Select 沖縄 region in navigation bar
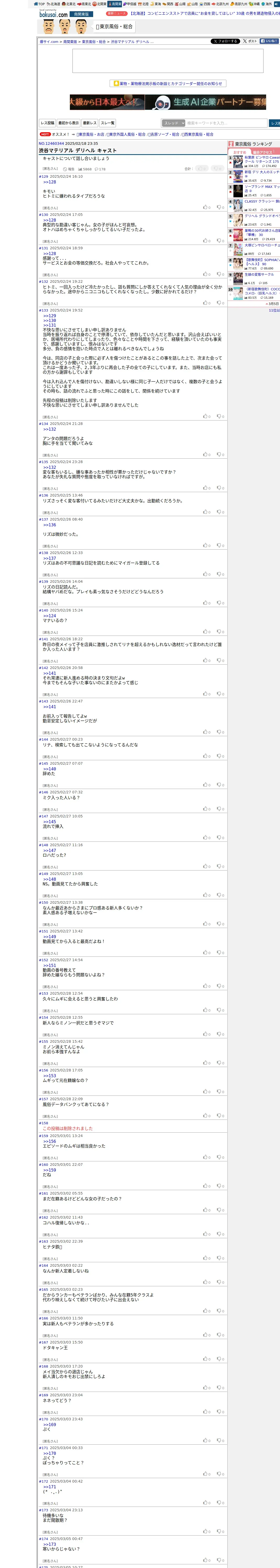 (254, 4)
